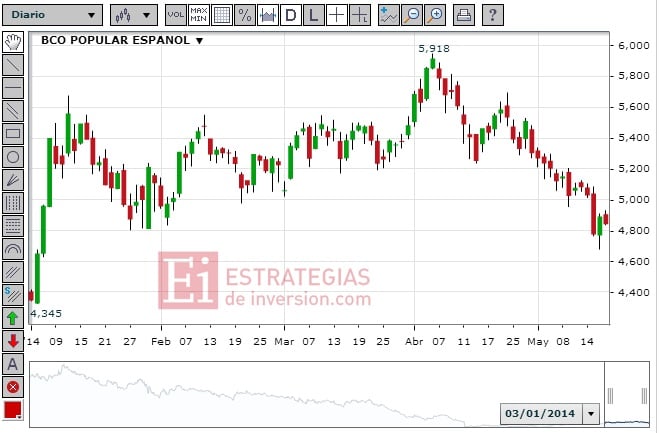Click the 6,000 price axis label
Screen dimensions: 659x433
pos(633,45)
